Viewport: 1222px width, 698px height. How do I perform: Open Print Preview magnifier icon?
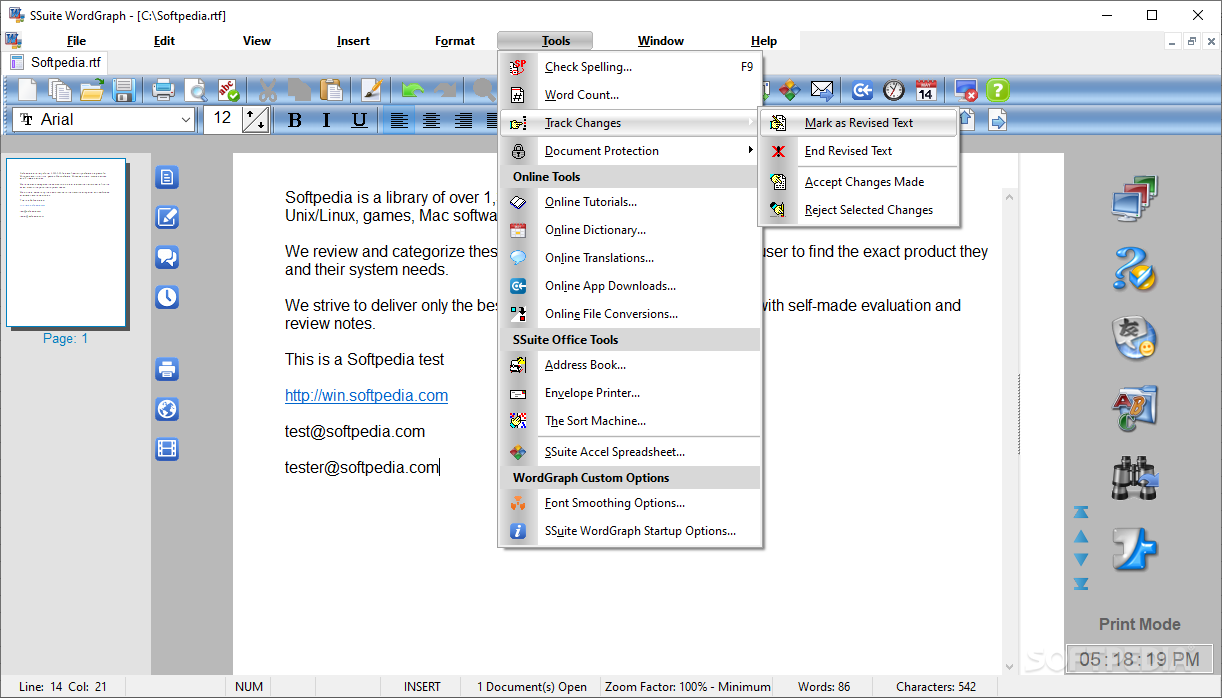point(197,91)
